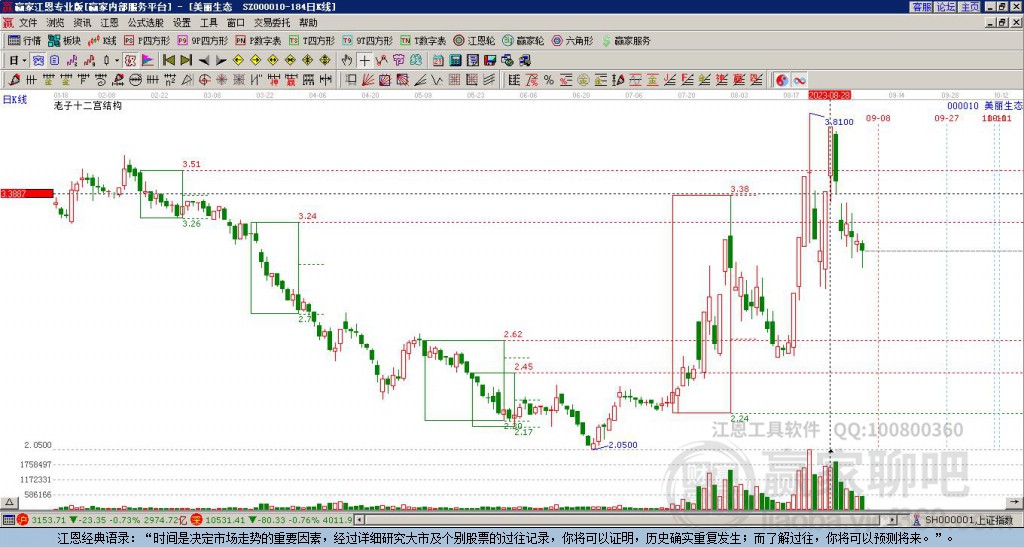Select the circle-cross target tool
The height and width of the screenshot is (548, 1024).
[x=204, y=80]
